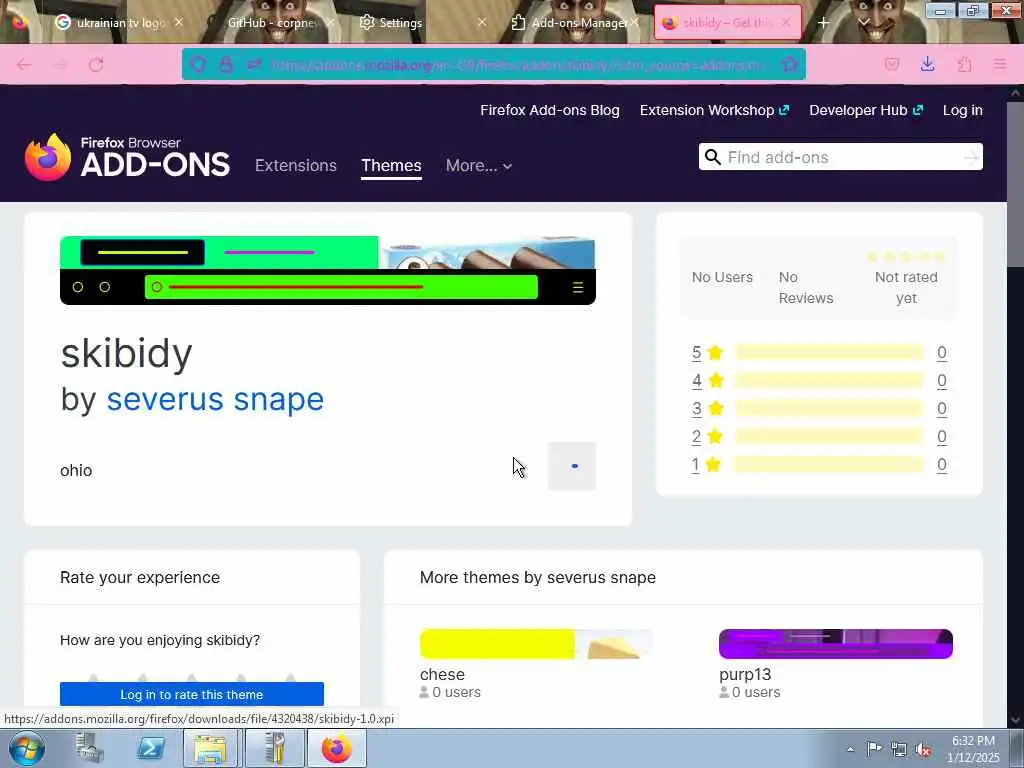
Task: Focus the Find add-ons search field
Action: pyautogui.click(x=840, y=157)
